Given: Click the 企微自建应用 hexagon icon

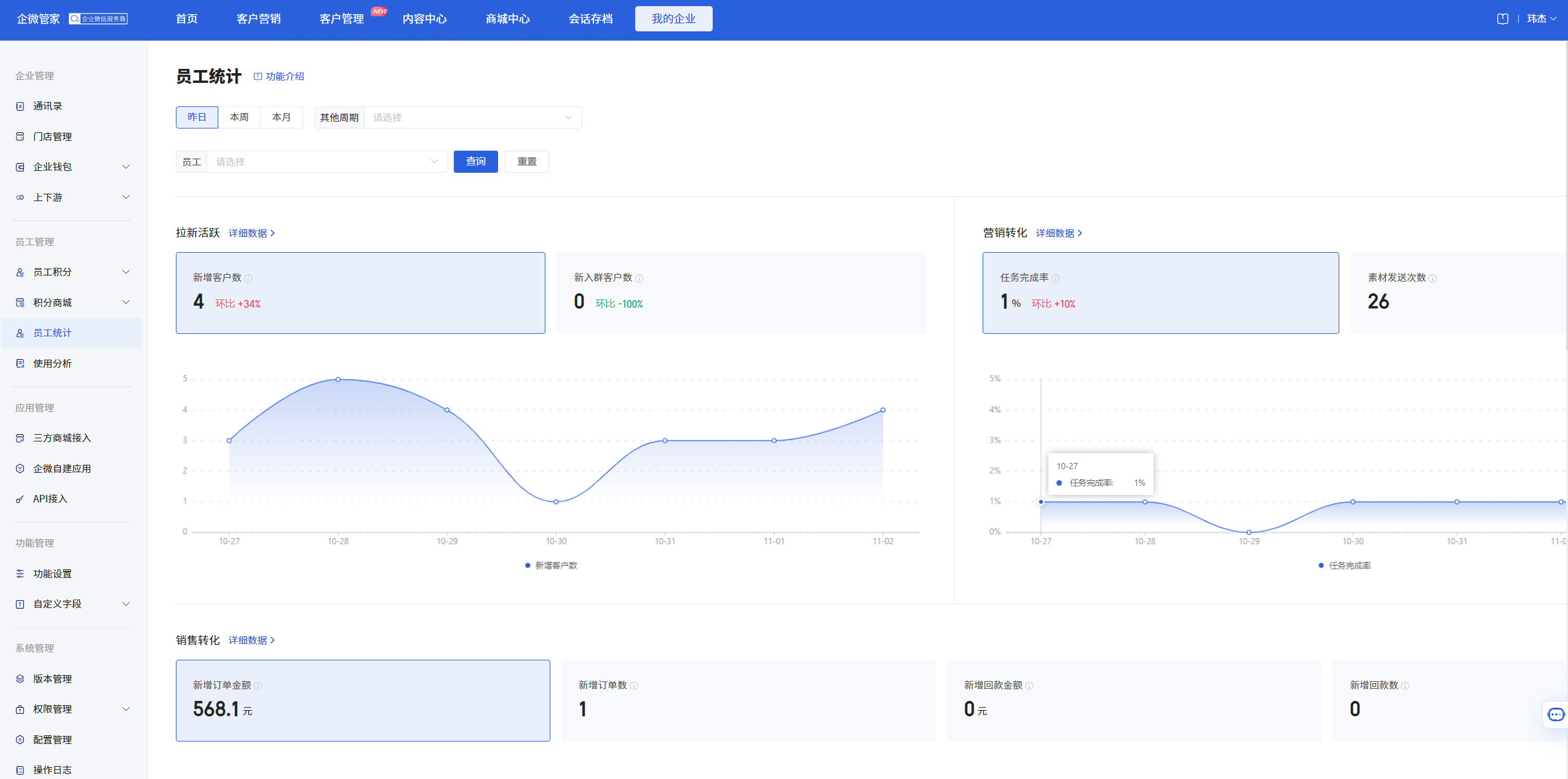Looking at the screenshot, I should click(20, 469).
